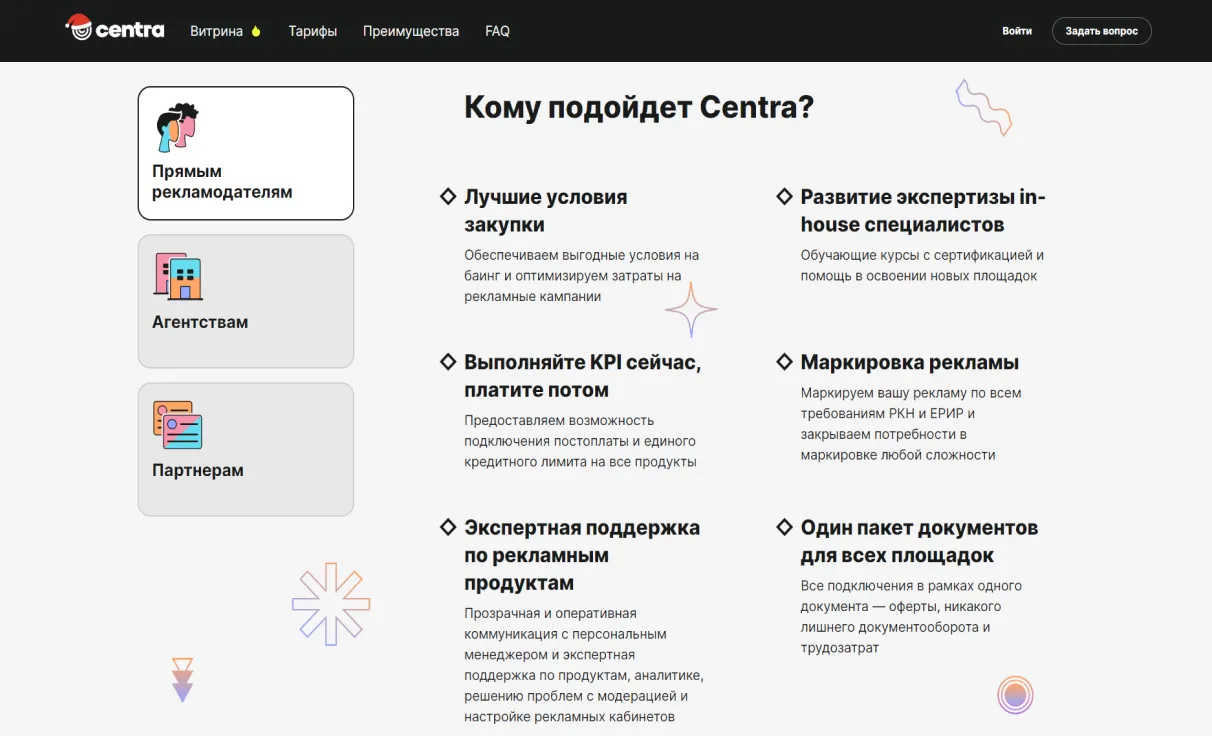The height and width of the screenshot is (736, 1212).
Task: Select the Прямым рекламодателям tab
Action: [246, 153]
